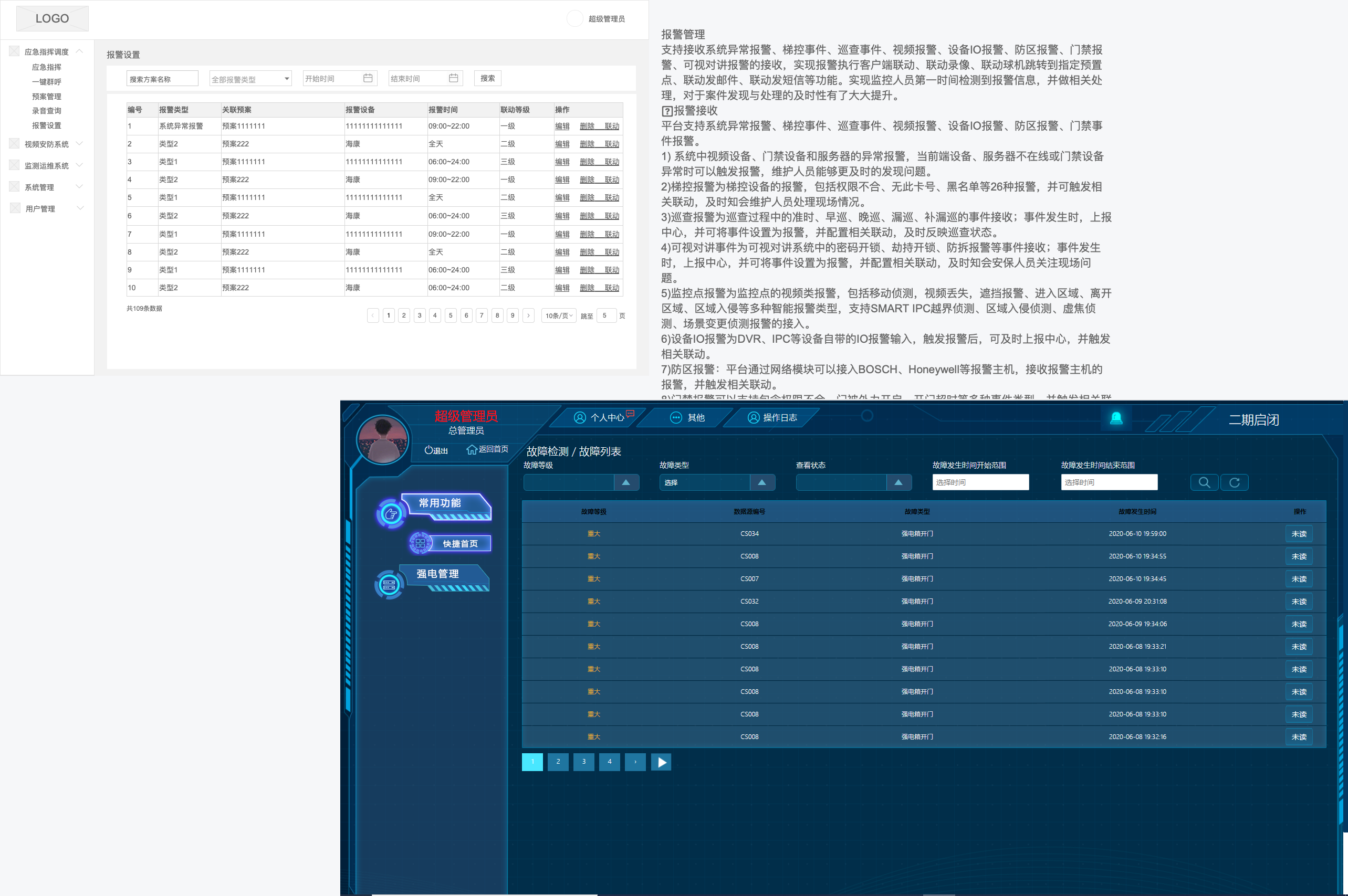Click the 视频安防系统 sidebar icon
The height and width of the screenshot is (896, 1348).
(x=14, y=143)
